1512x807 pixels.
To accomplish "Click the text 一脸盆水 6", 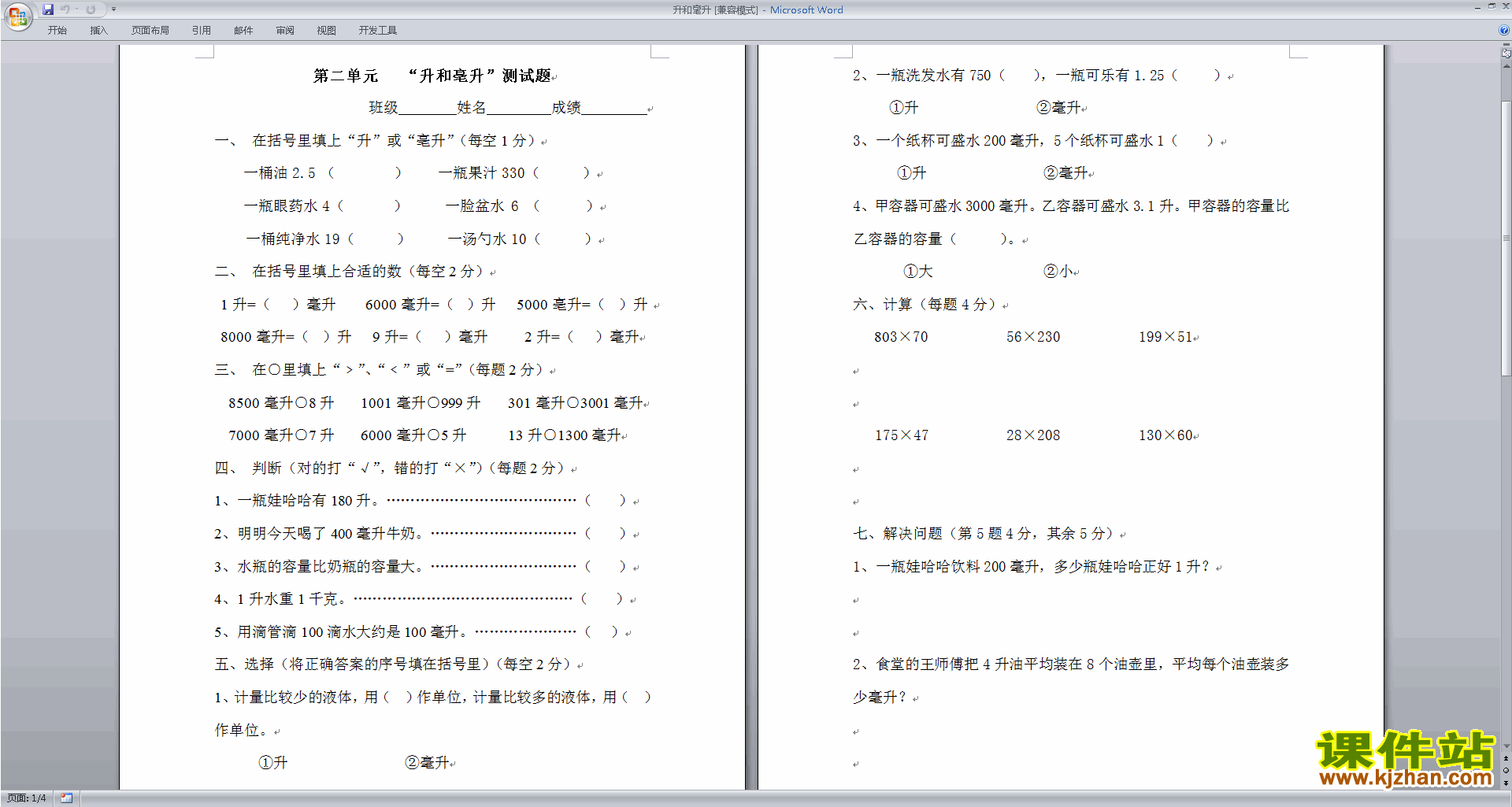I will tap(482, 206).
